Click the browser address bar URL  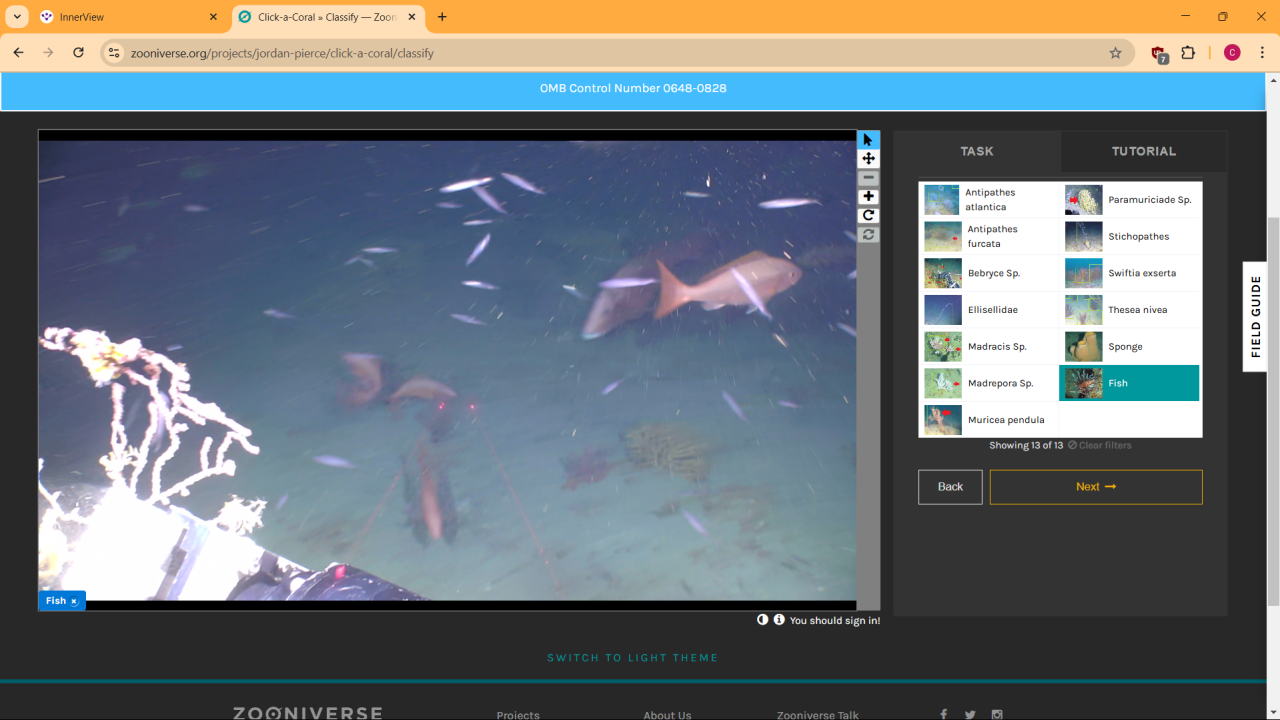(282, 53)
